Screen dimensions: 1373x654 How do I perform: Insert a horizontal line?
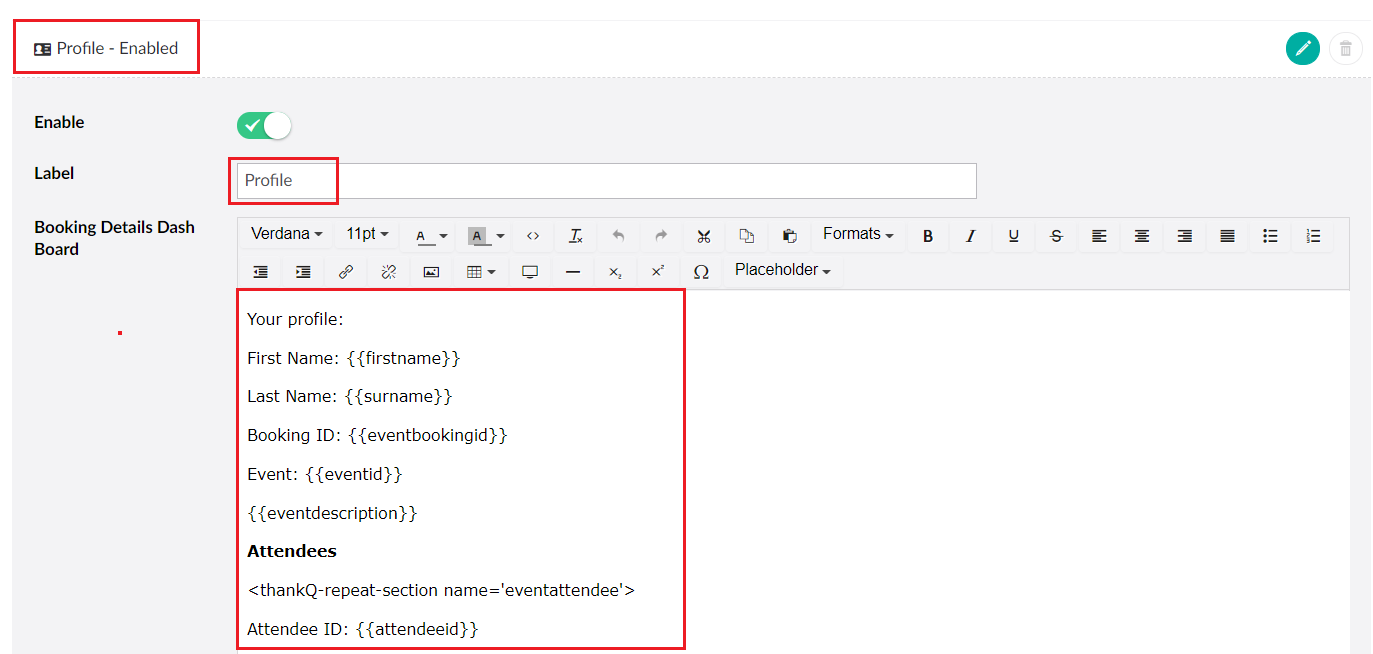coord(573,272)
